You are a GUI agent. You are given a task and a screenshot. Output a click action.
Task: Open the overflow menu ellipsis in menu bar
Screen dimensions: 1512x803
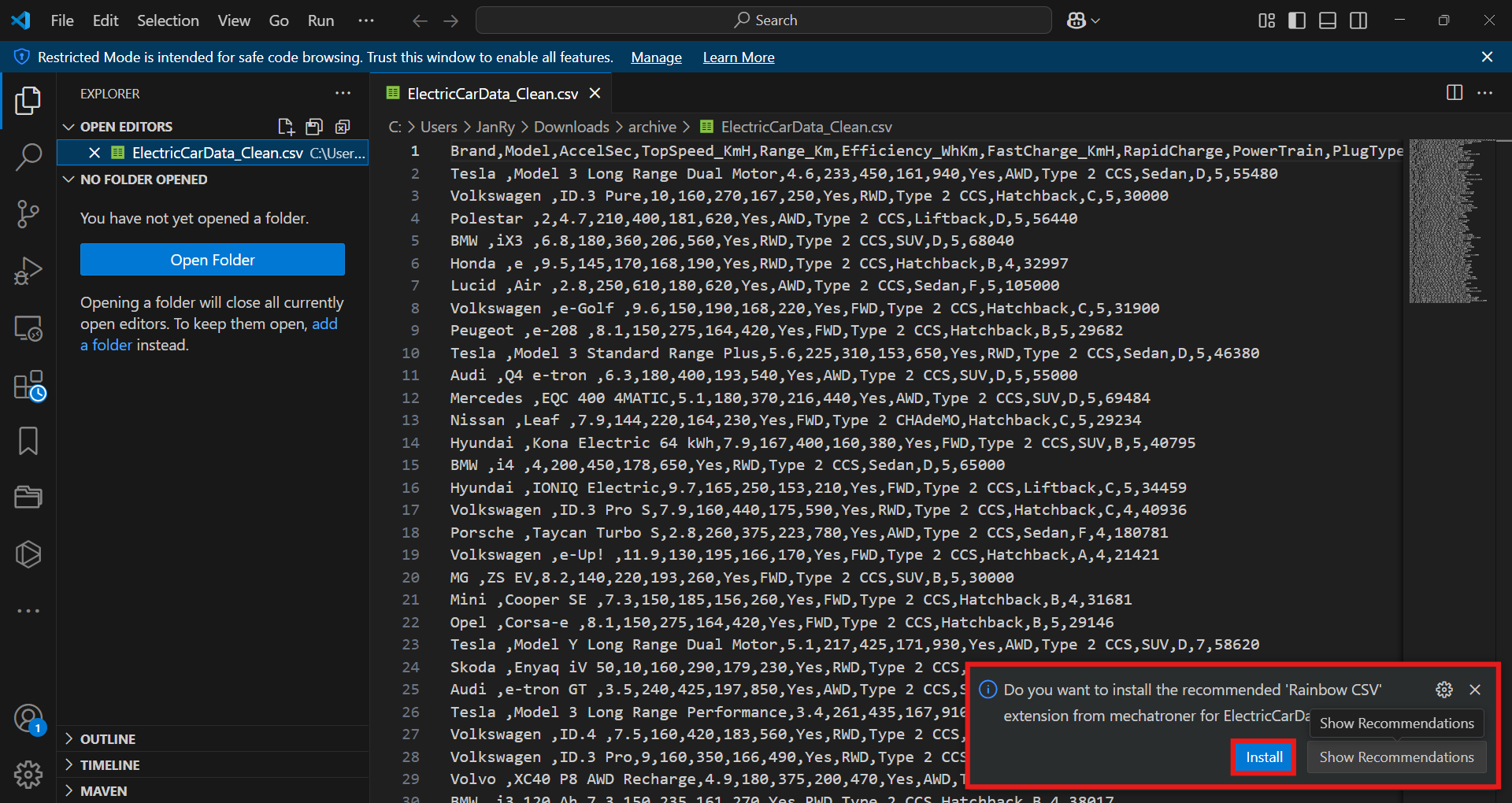coord(365,20)
